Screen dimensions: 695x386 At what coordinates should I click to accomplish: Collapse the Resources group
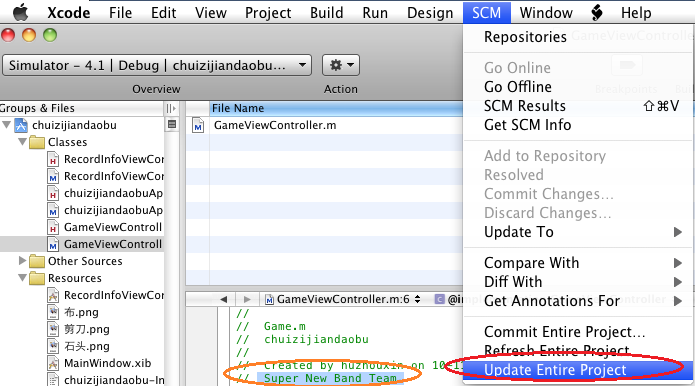click(22, 278)
